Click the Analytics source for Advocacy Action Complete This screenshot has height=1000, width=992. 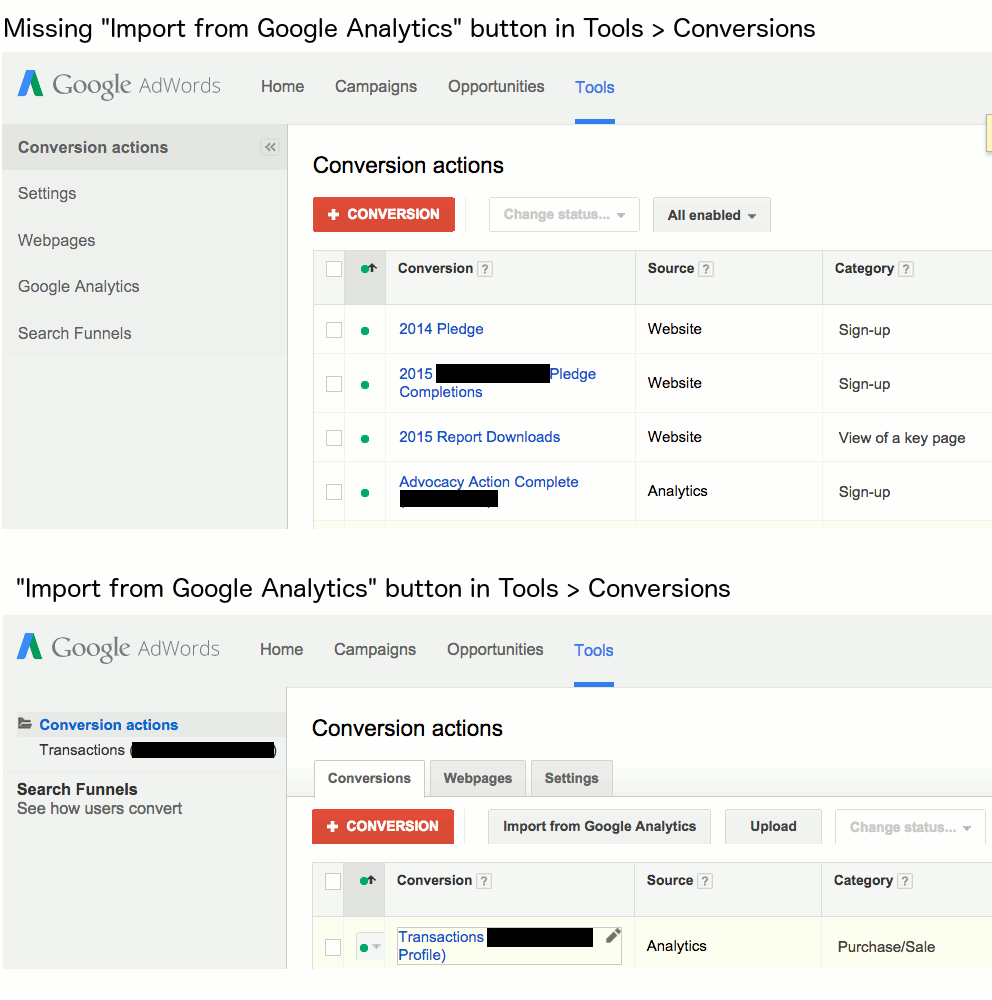(677, 491)
